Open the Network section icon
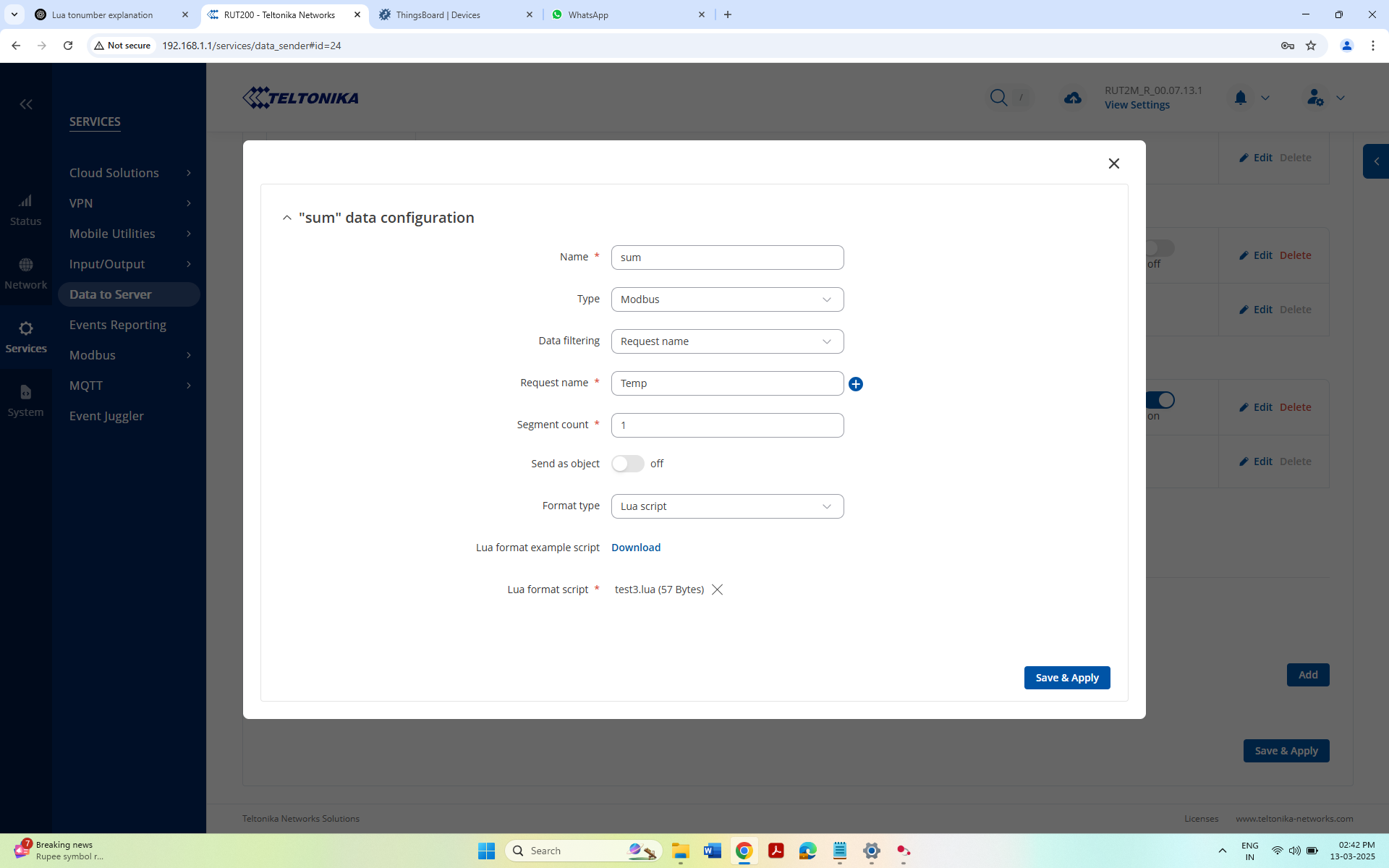 26,273
